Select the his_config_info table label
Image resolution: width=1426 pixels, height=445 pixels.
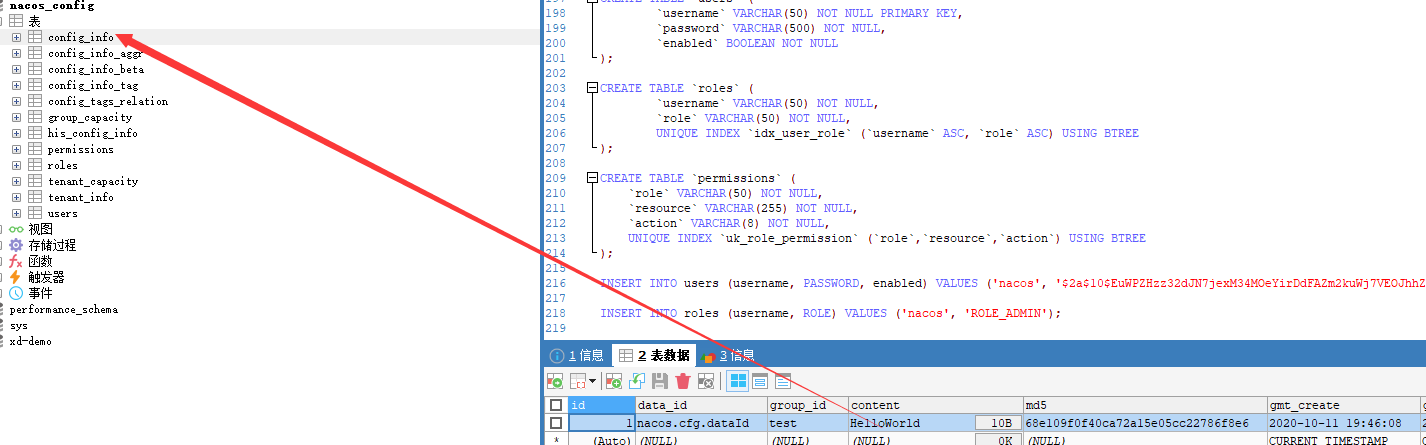(93, 133)
